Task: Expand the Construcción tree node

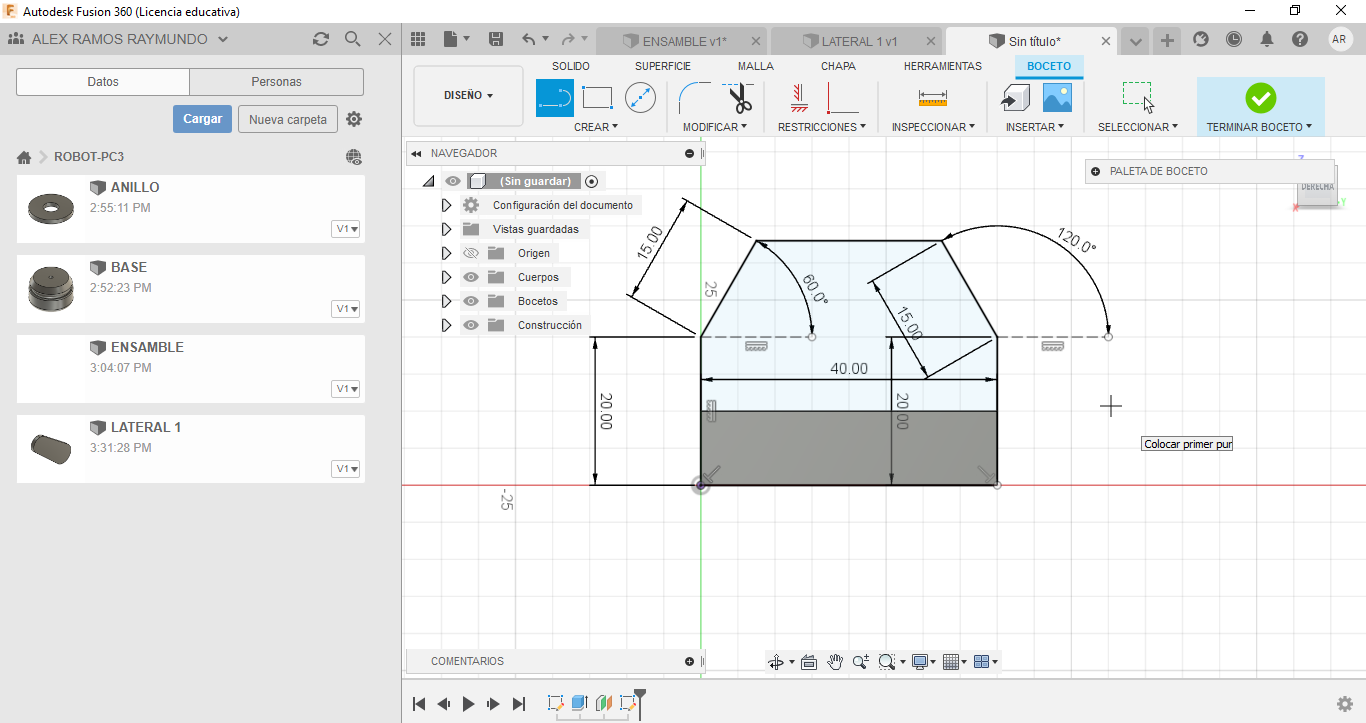Action: [x=447, y=325]
